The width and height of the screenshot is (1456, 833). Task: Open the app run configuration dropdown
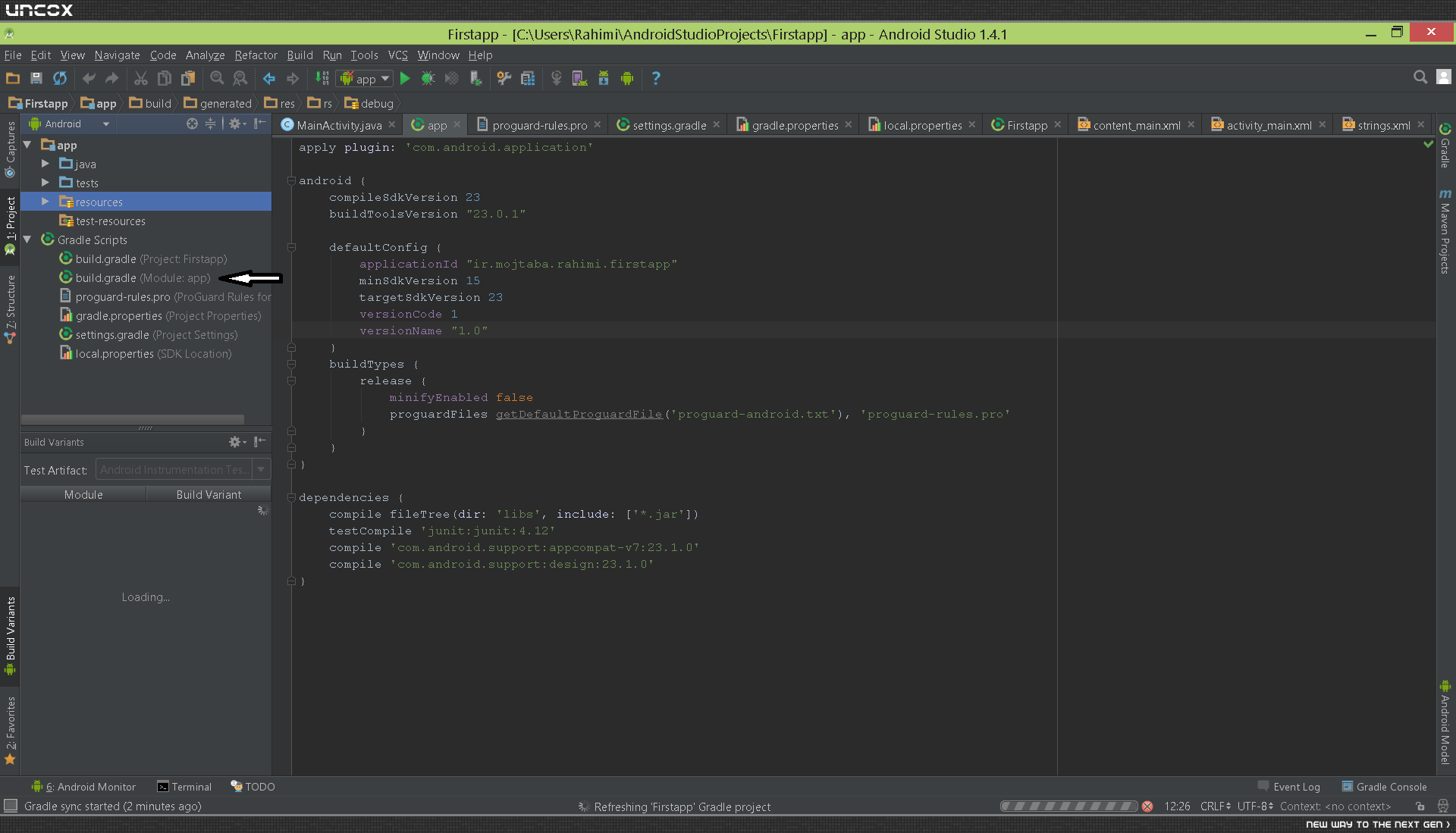tap(365, 78)
